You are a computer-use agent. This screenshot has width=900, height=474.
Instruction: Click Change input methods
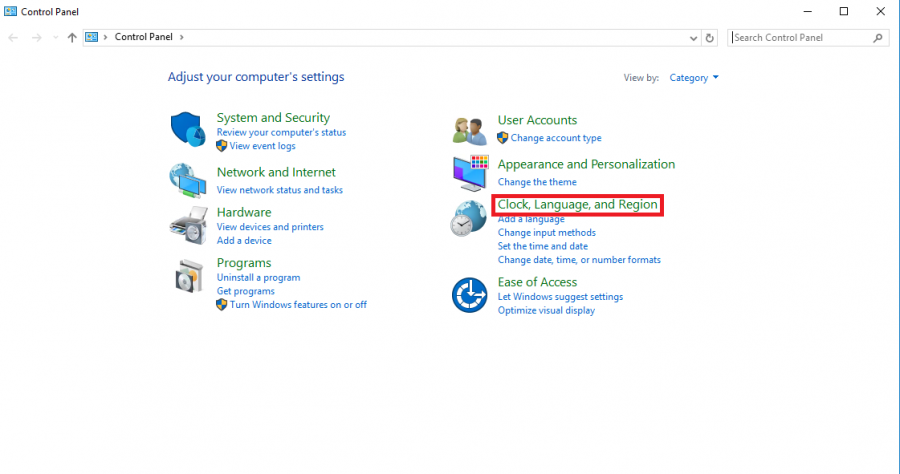pos(546,233)
